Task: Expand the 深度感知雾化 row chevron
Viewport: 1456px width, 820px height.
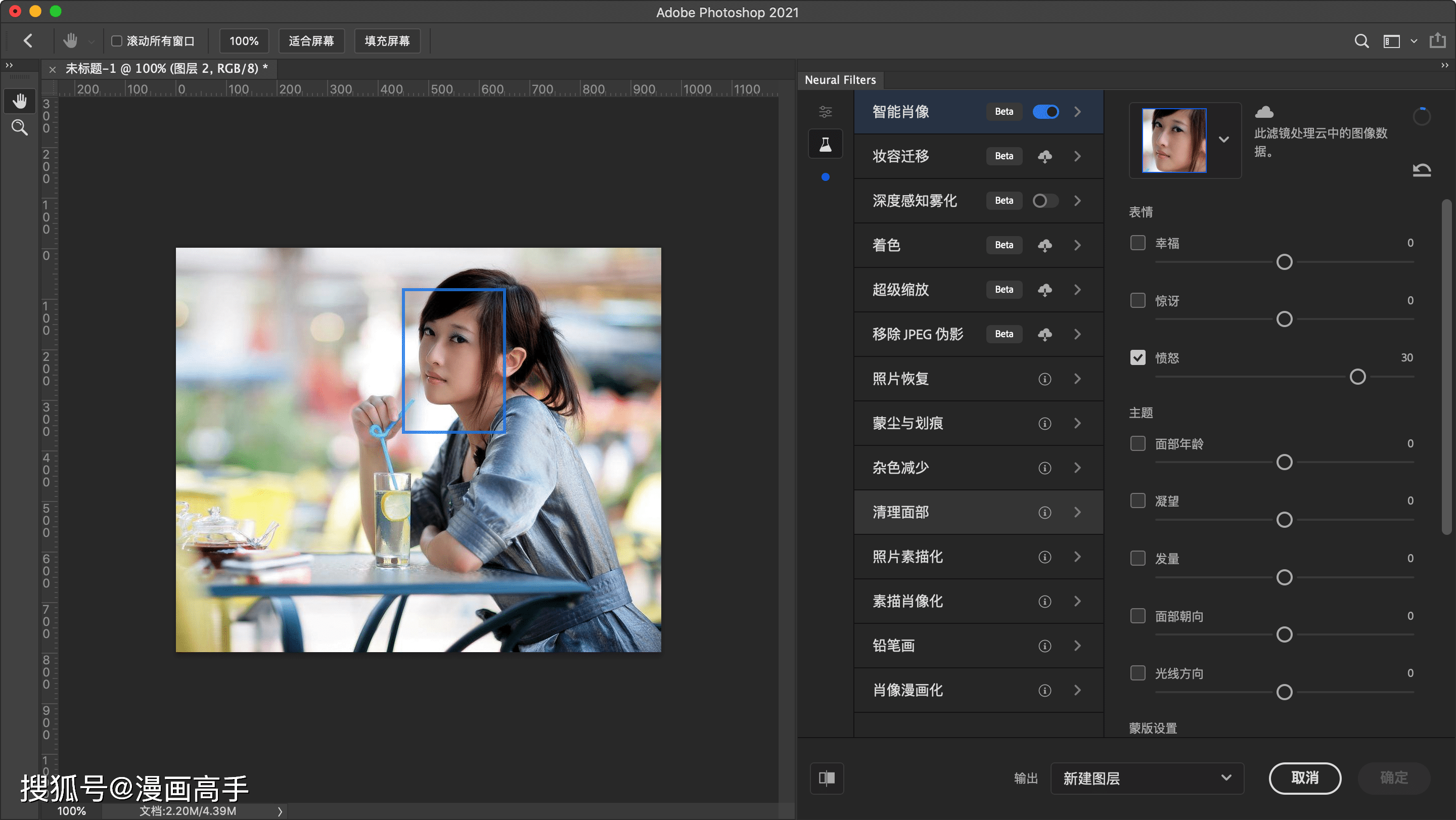Action: click(x=1077, y=201)
